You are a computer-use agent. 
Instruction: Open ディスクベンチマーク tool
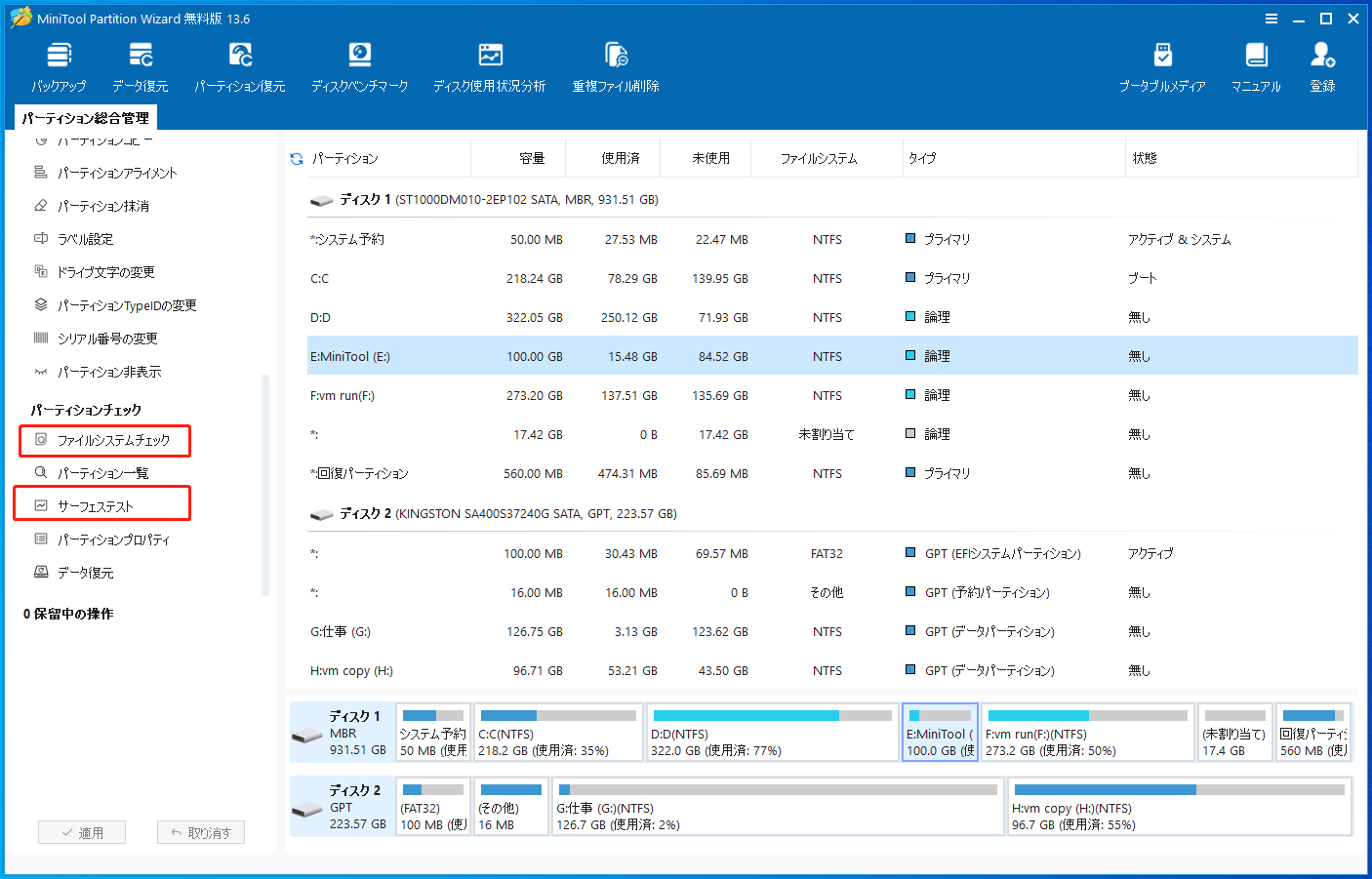(360, 67)
